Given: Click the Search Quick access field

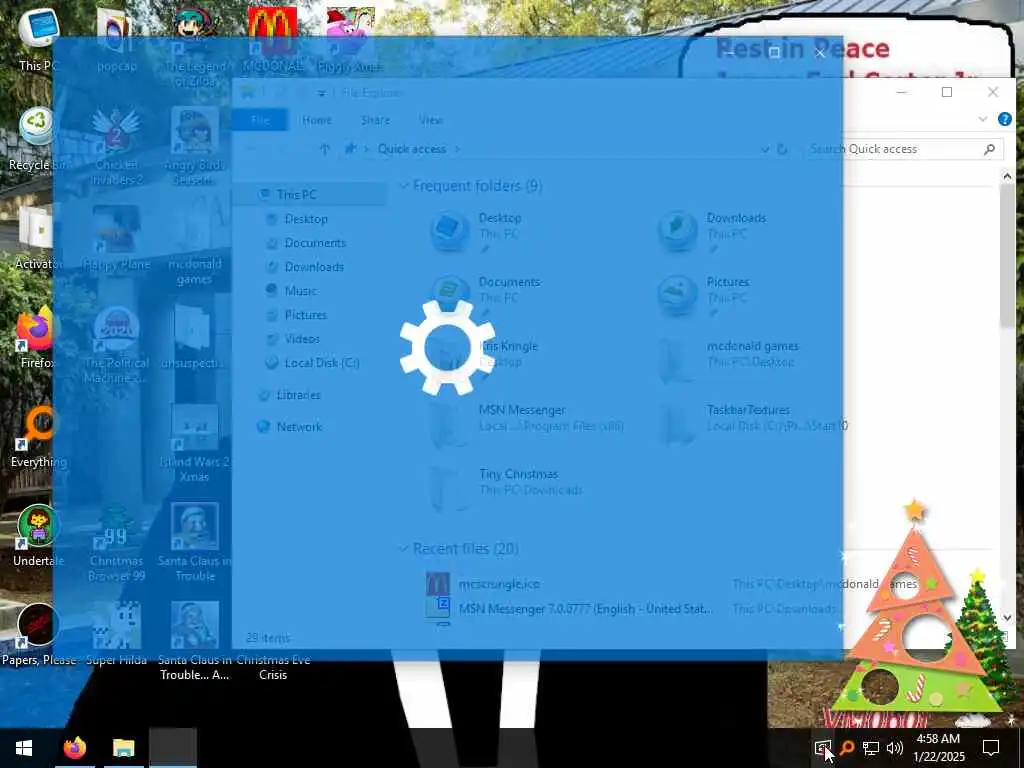Looking at the screenshot, I should click(904, 149).
